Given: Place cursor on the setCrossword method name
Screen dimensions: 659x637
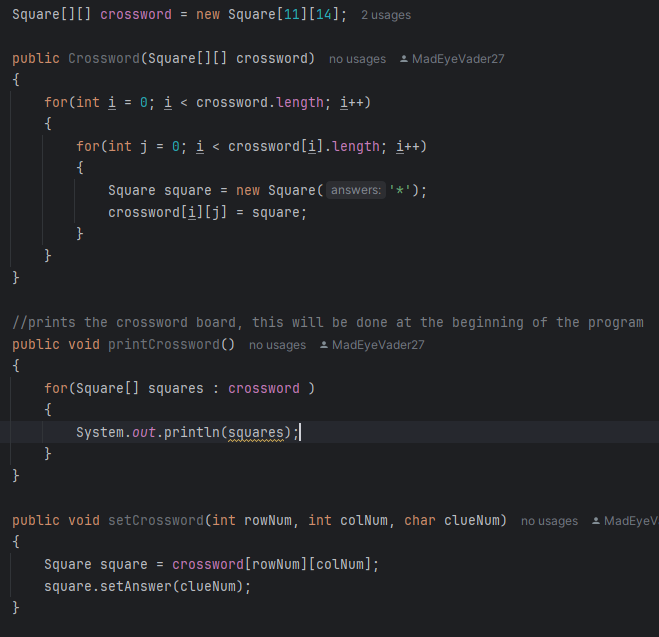Looking at the screenshot, I should coord(152,521).
